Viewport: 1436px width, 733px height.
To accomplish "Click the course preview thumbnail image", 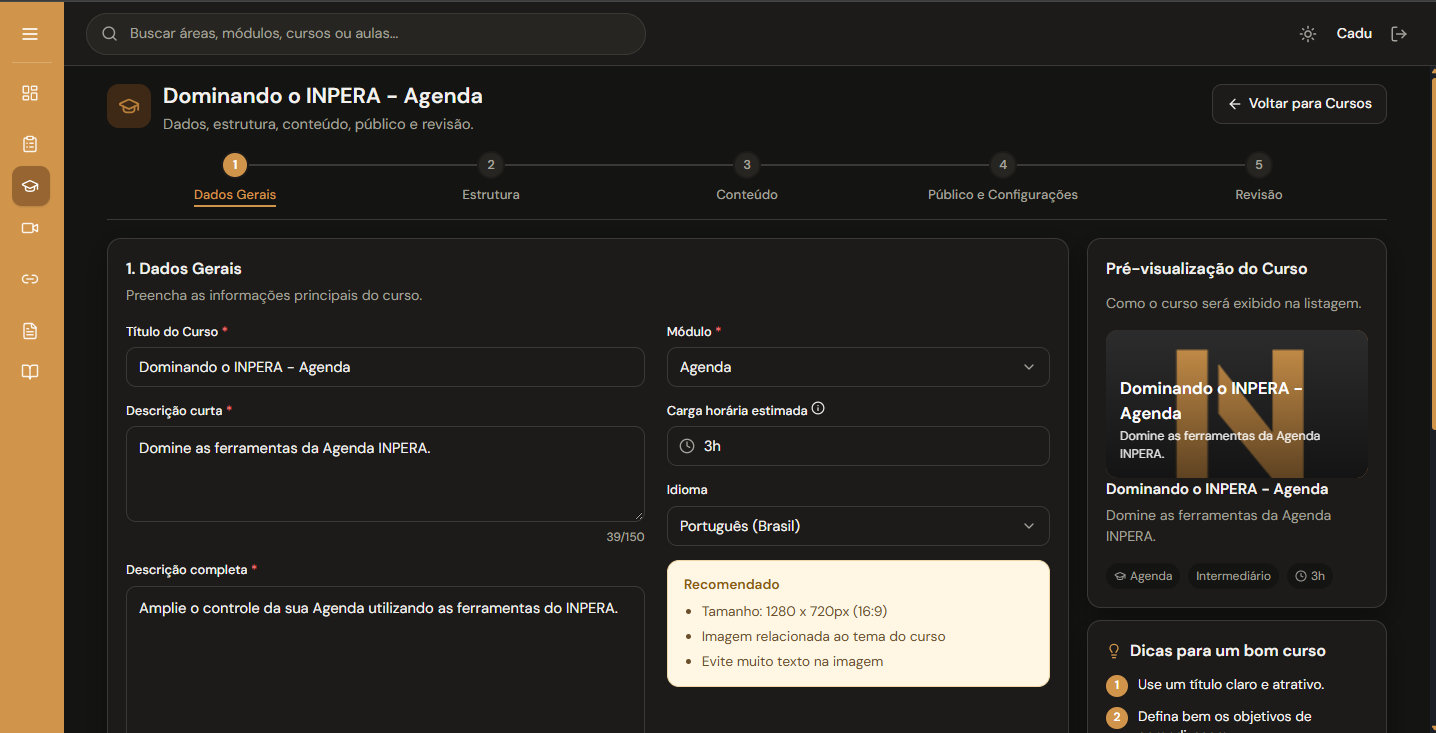I will 1237,404.
